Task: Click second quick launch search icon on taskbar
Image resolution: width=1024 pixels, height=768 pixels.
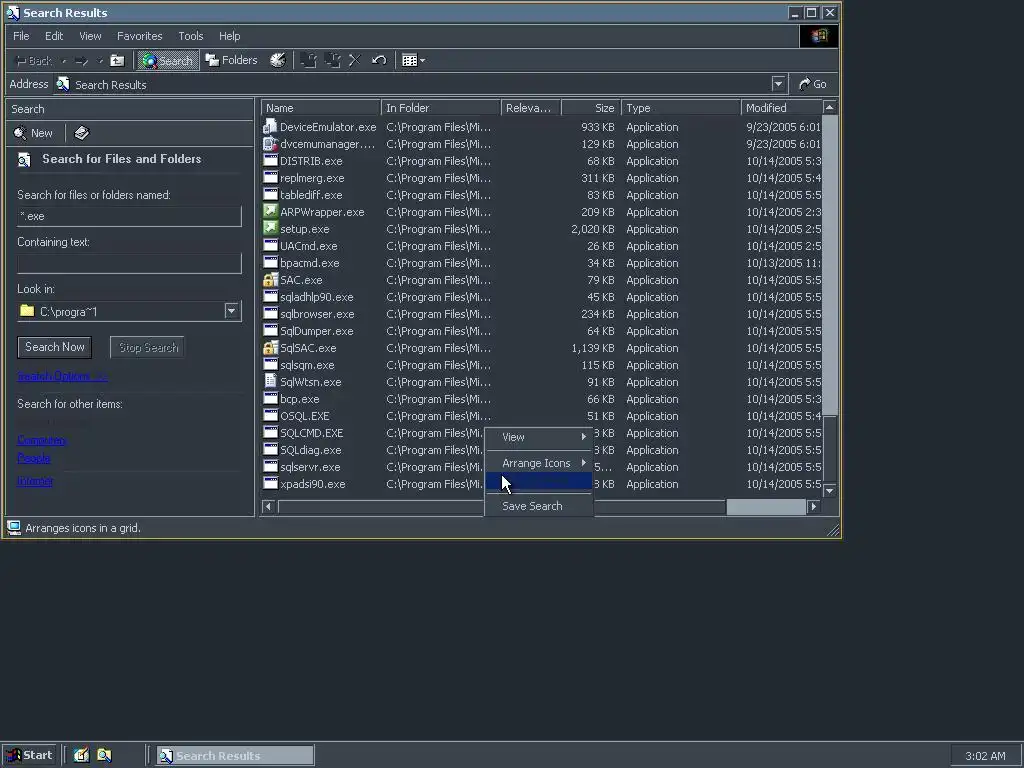Action: [x=104, y=755]
